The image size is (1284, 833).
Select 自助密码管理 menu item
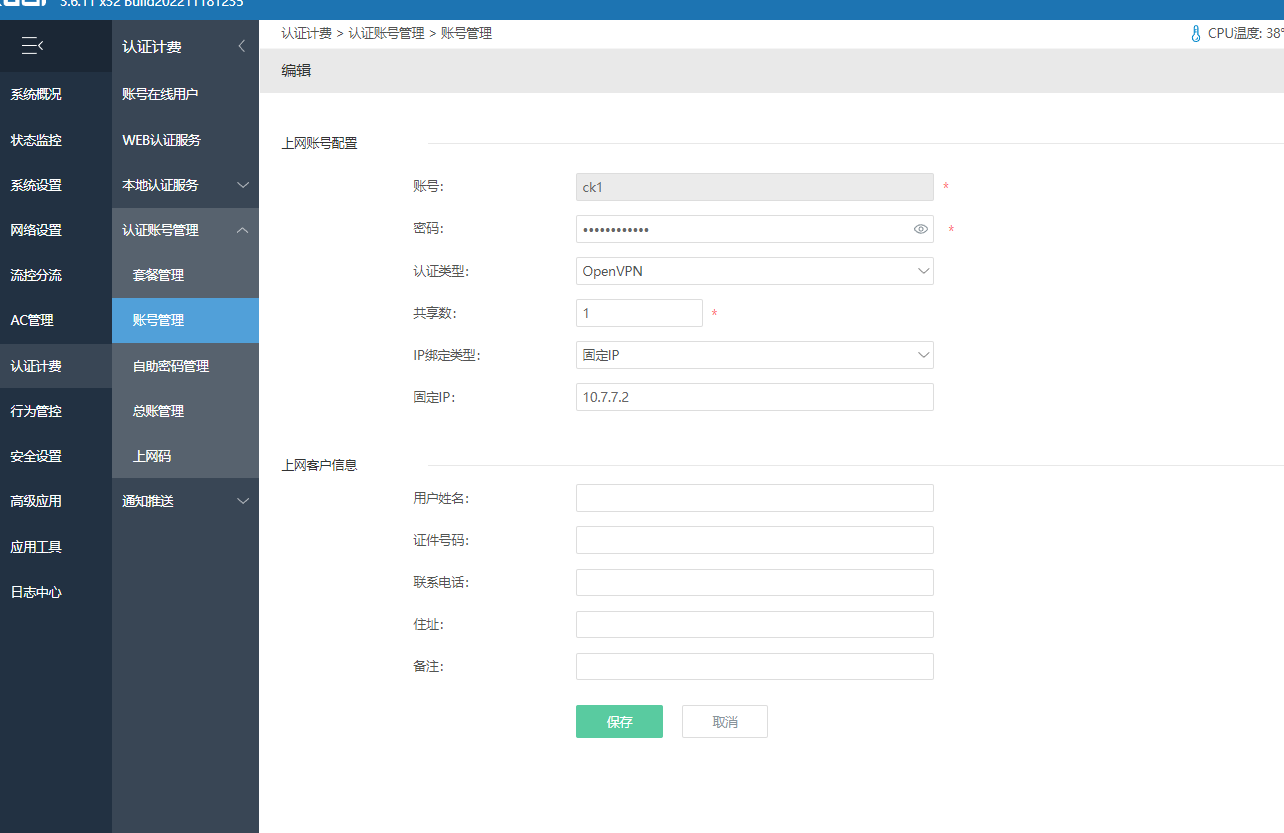[171, 366]
